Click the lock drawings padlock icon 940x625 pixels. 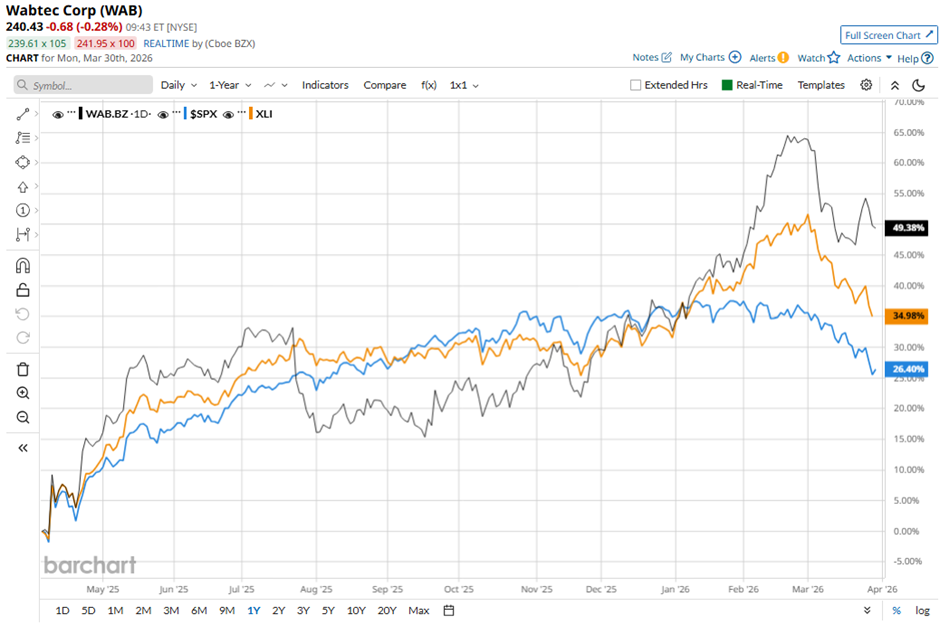23,290
